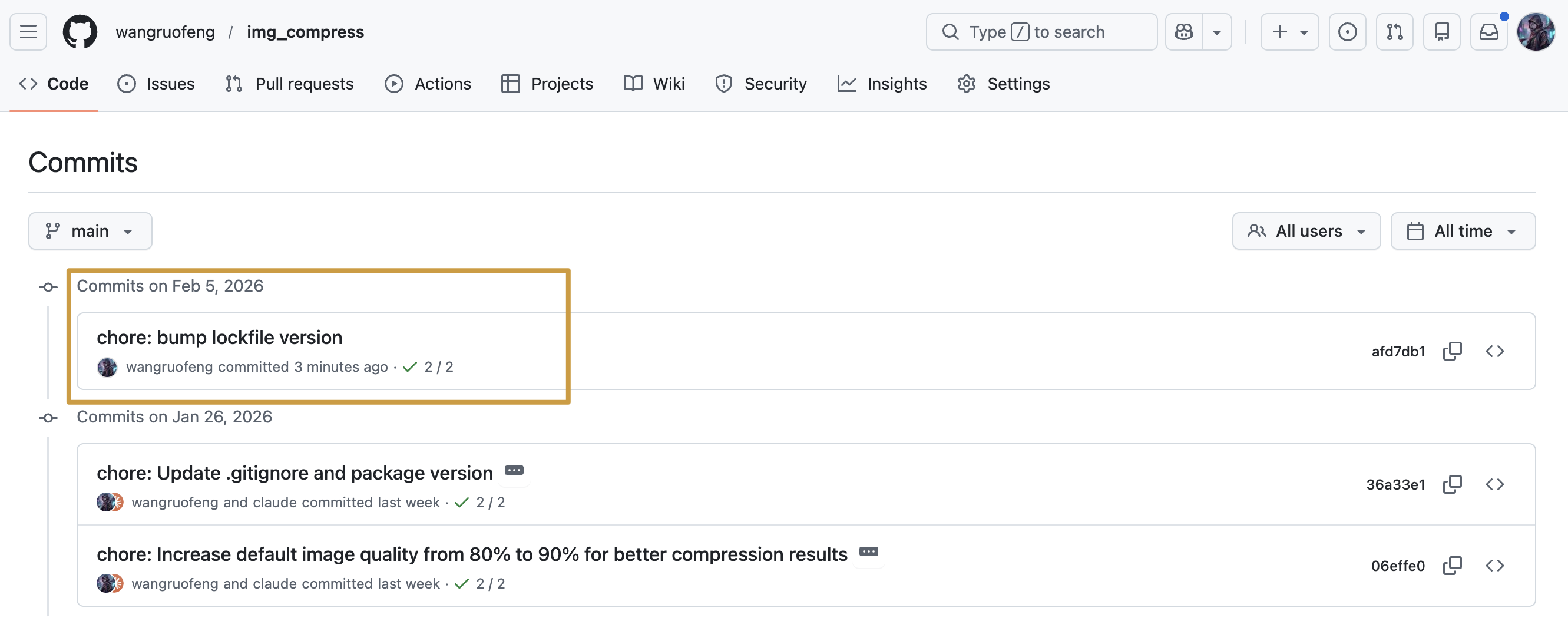
Task: Open the 'chore: bump lockfile version' commit
Action: [219, 338]
